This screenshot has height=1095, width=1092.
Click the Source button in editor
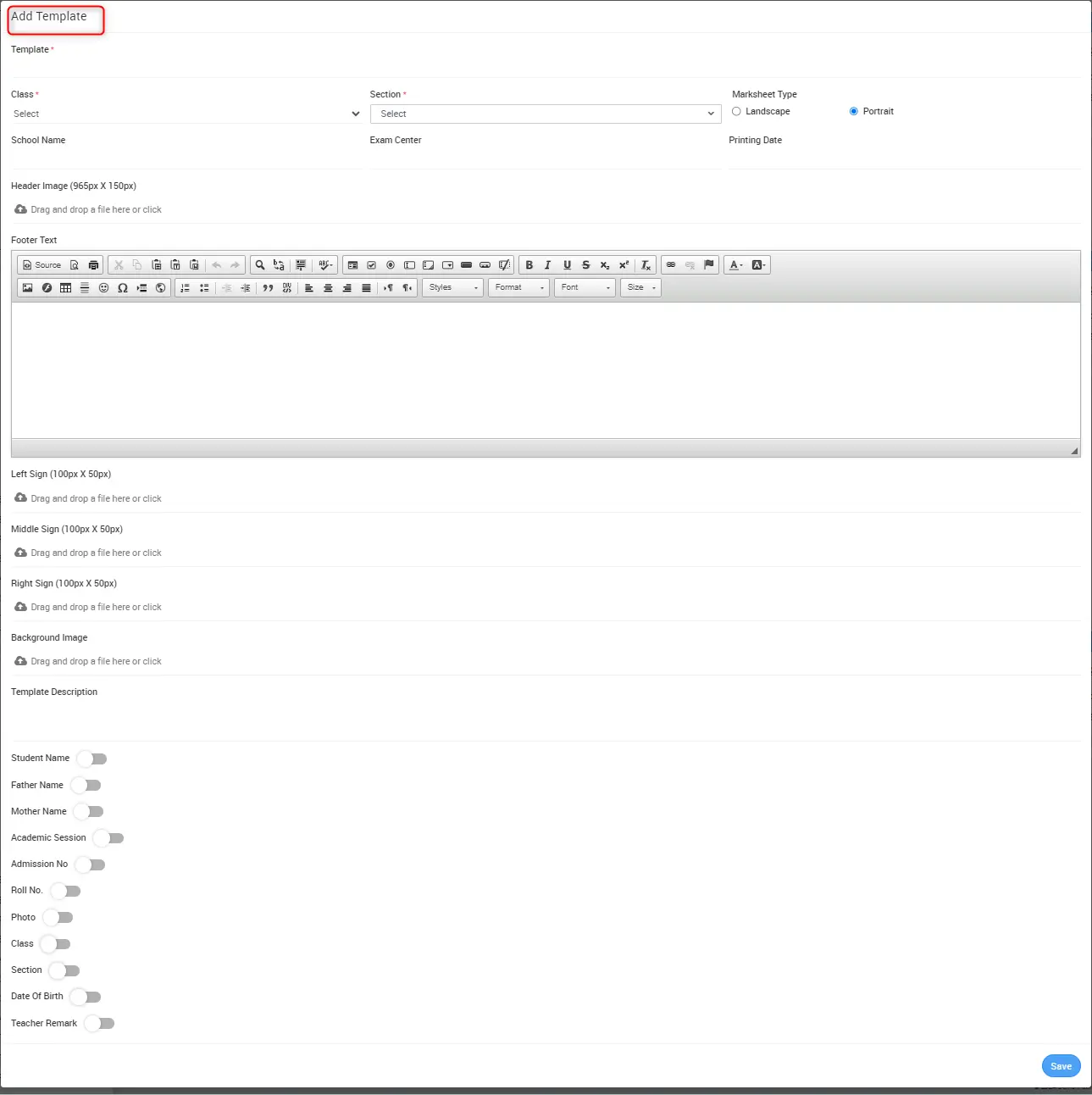click(x=42, y=265)
